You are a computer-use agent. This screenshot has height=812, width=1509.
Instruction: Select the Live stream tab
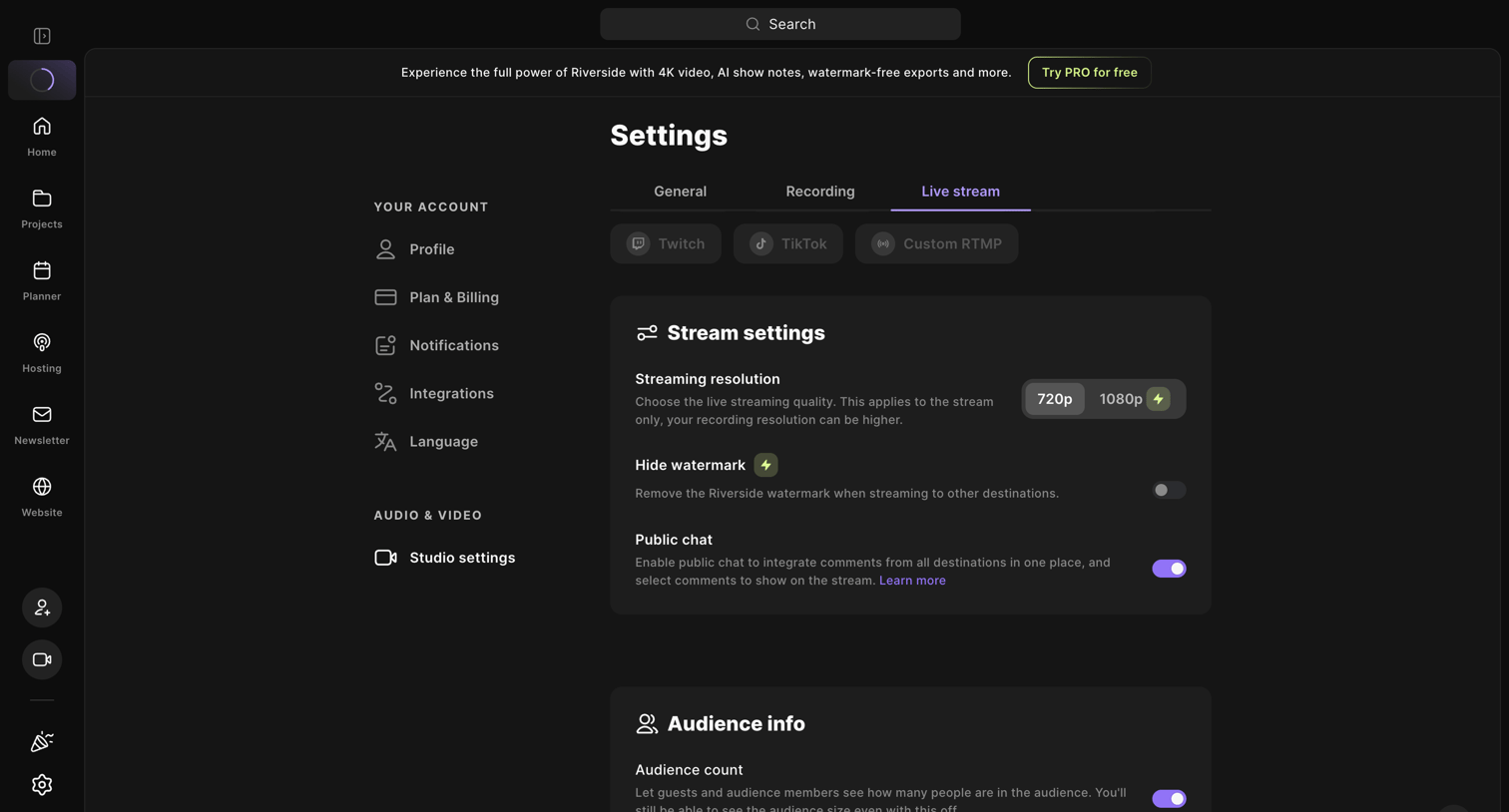pyautogui.click(x=960, y=192)
